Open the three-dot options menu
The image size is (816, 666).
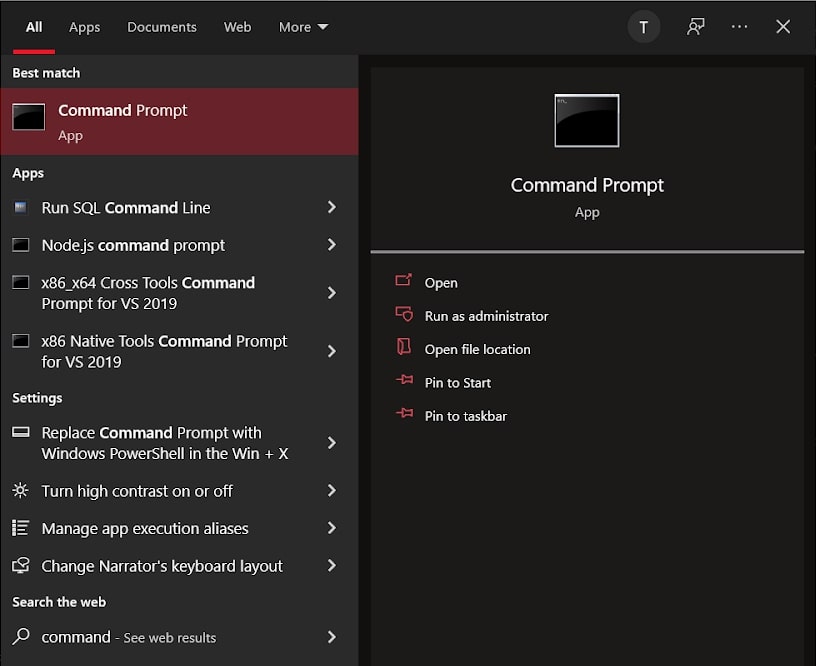point(739,27)
